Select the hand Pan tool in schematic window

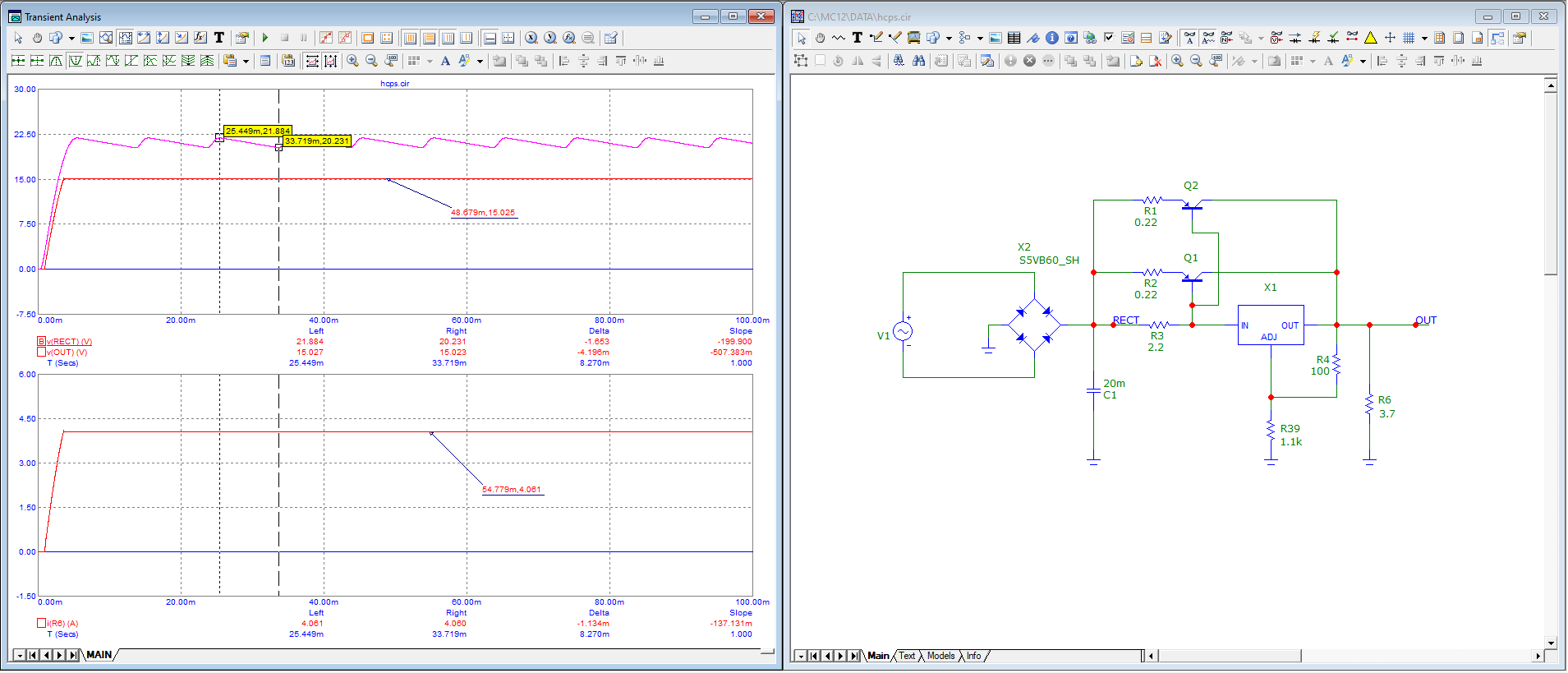click(x=820, y=38)
